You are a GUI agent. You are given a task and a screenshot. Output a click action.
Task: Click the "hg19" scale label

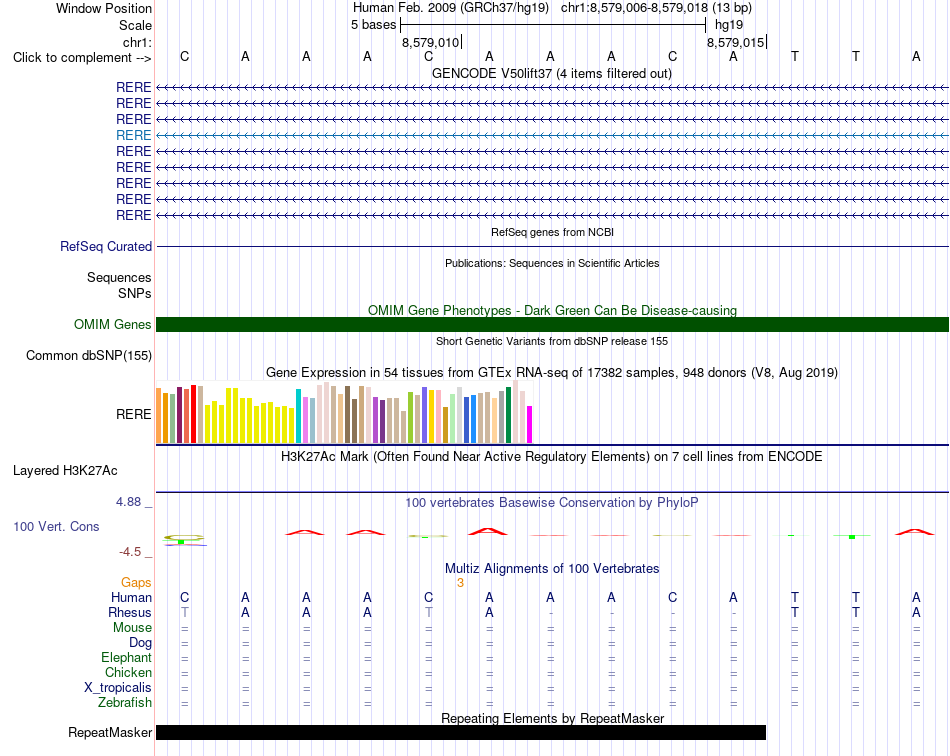[x=729, y=25]
